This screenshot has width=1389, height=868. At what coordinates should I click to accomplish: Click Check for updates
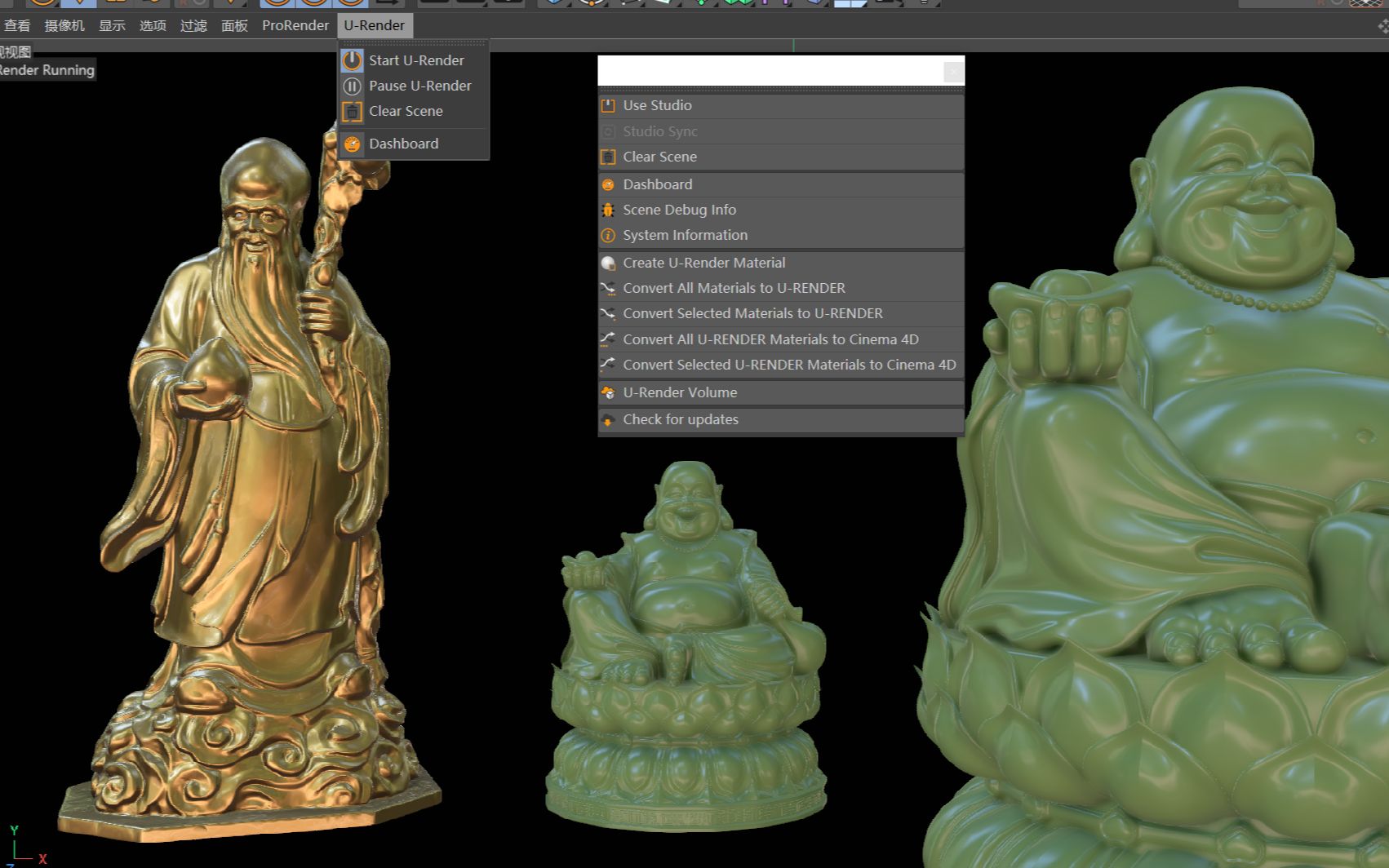(x=781, y=419)
